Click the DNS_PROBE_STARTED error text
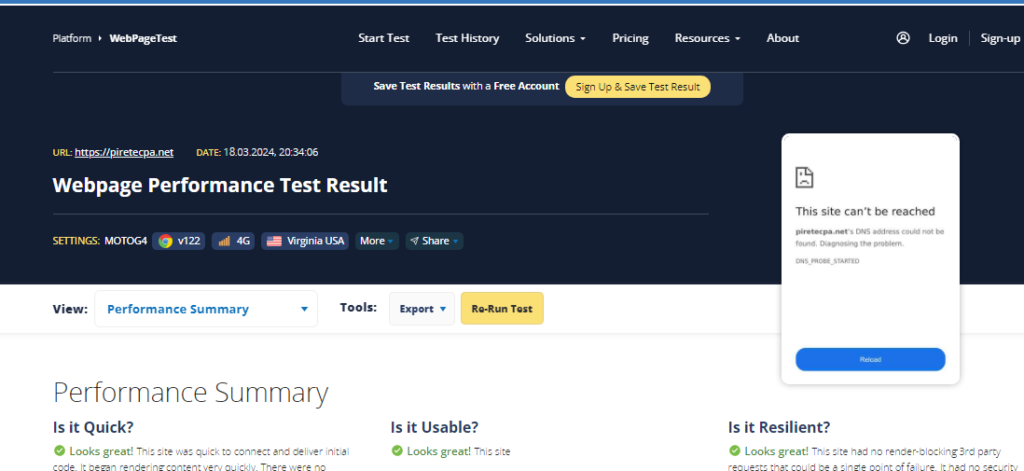The image size is (1024, 471). (827, 261)
